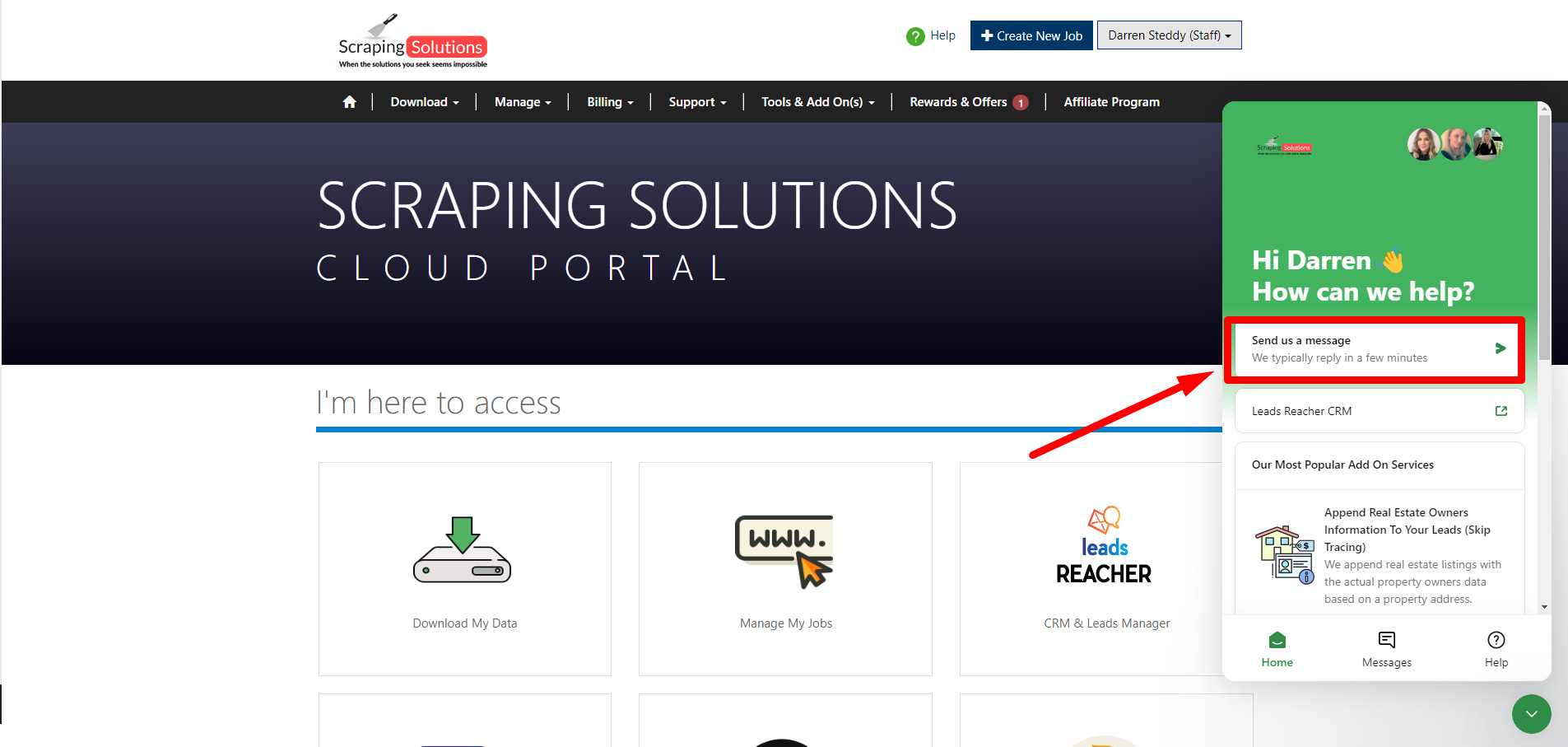Click the Rewards & Offers notification badge

[1021, 103]
